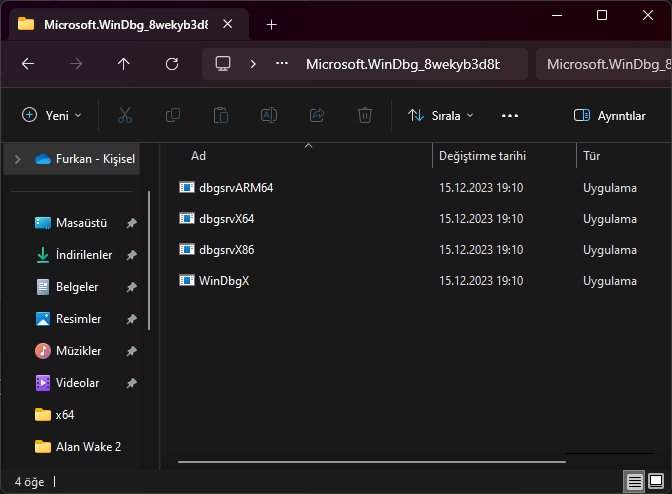The height and width of the screenshot is (494, 672).
Task: Click the horizontal scrollbar of file list
Action: click(x=371, y=462)
